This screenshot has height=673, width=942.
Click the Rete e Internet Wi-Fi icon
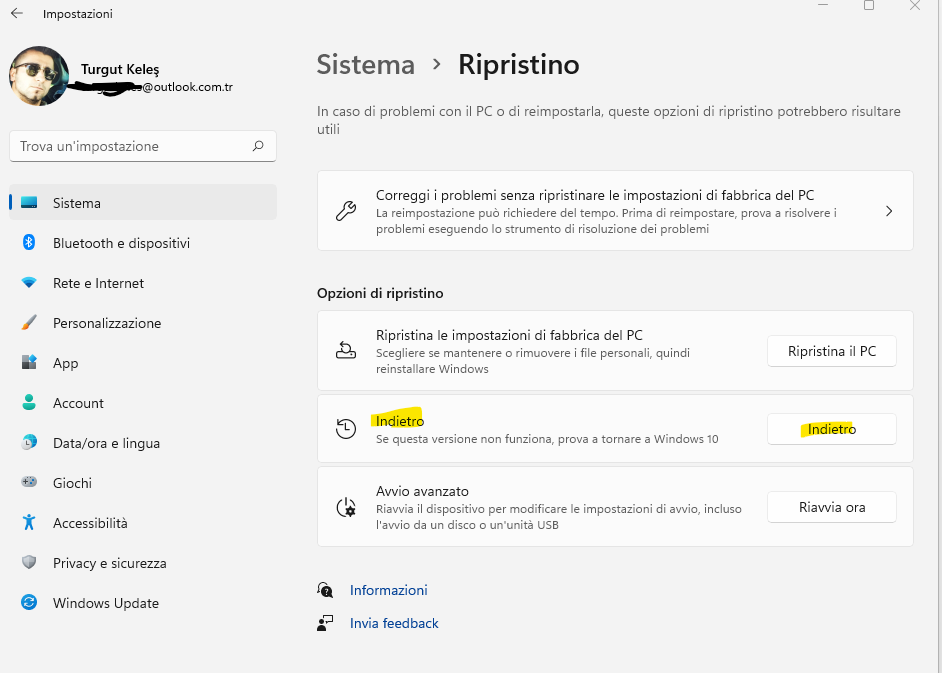pyautogui.click(x=30, y=283)
